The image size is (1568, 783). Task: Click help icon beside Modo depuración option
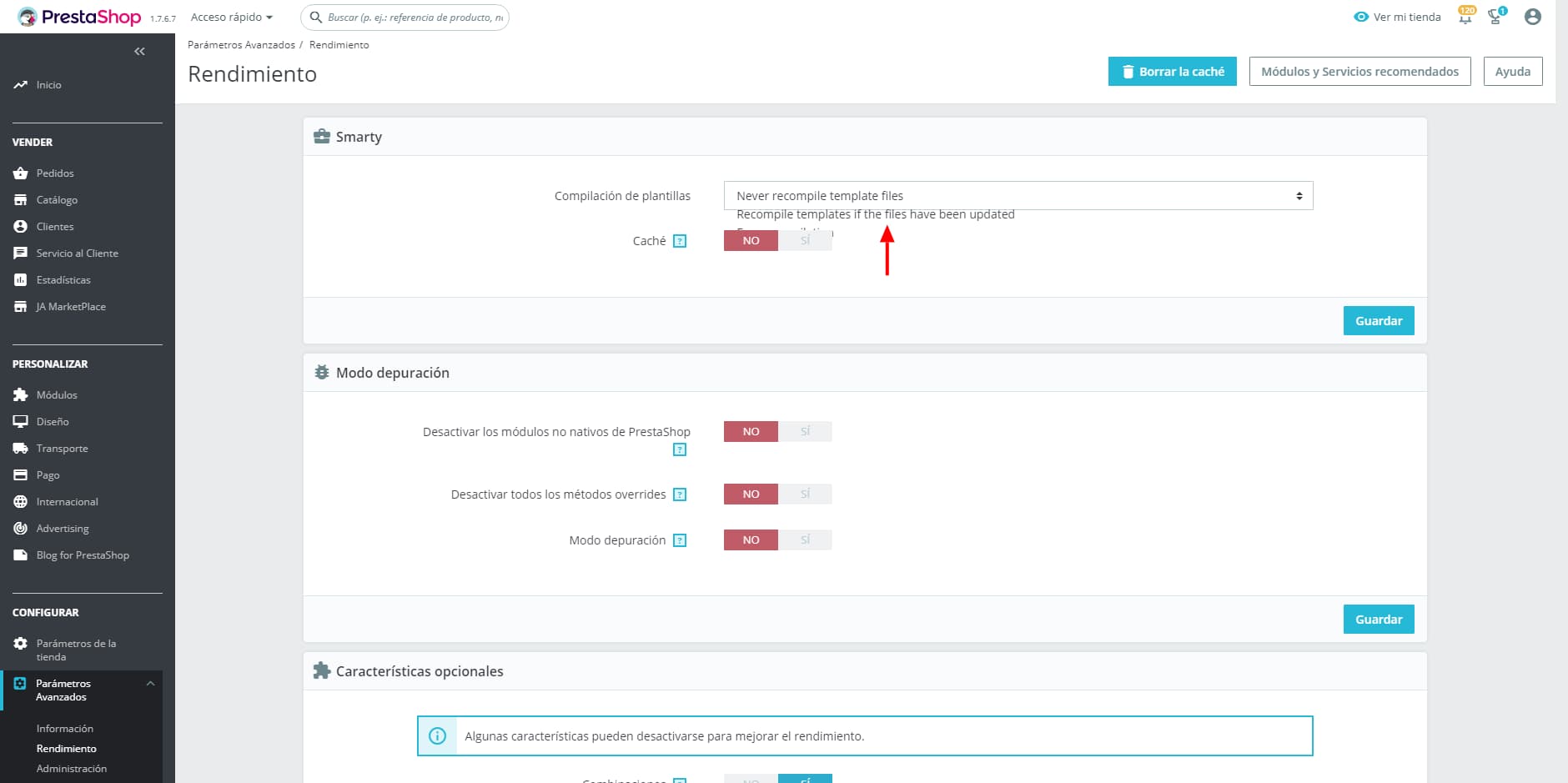click(680, 540)
